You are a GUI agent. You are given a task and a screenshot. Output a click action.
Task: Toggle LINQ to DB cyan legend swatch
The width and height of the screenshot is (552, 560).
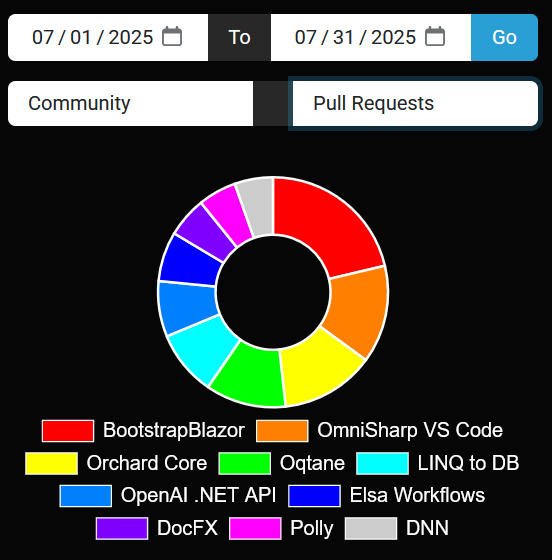(382, 464)
